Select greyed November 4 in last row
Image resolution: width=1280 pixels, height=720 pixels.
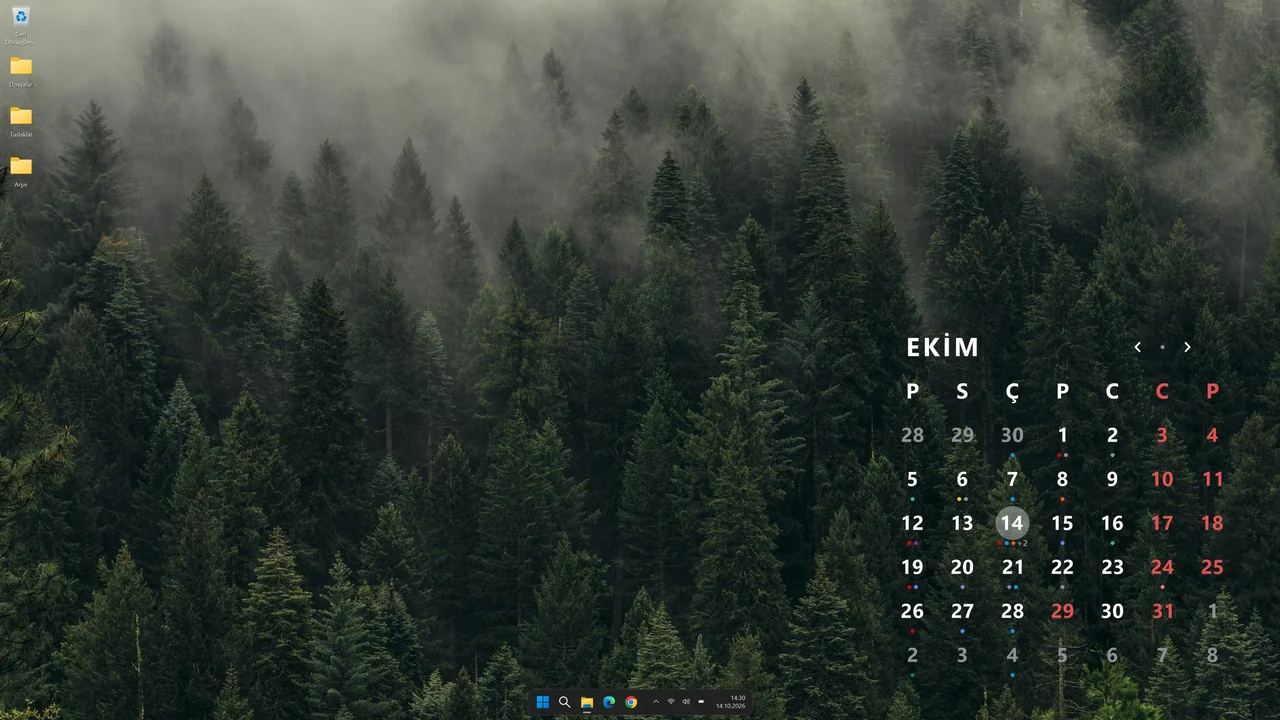coord(1012,656)
